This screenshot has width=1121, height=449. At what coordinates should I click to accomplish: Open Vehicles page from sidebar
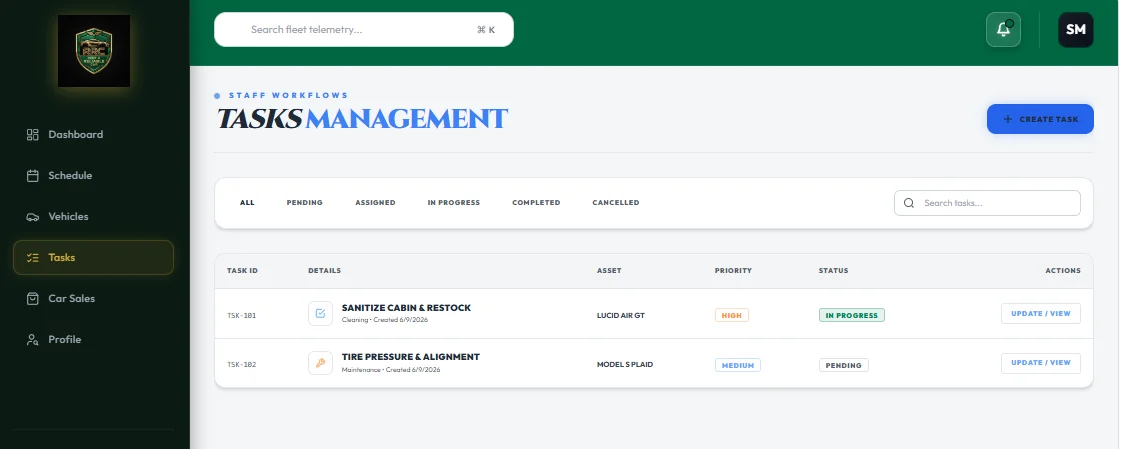[93, 217]
